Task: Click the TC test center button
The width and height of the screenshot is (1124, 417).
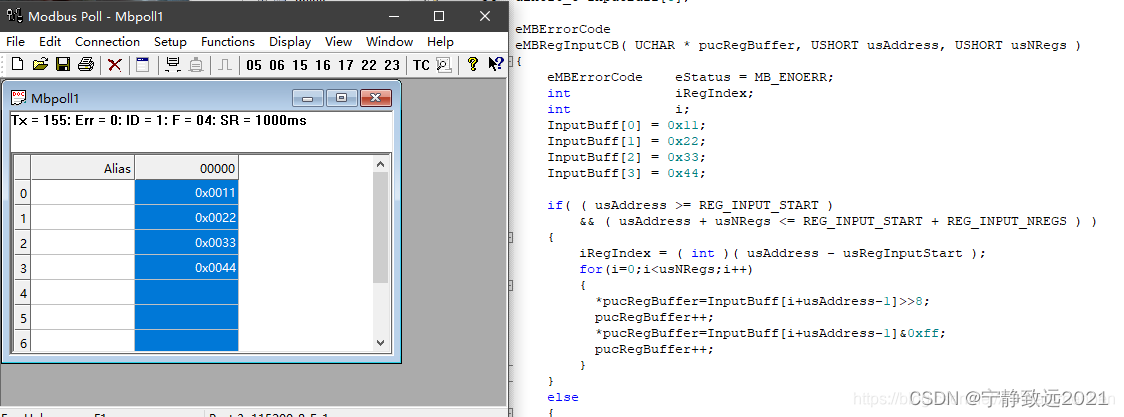Action: (x=421, y=65)
